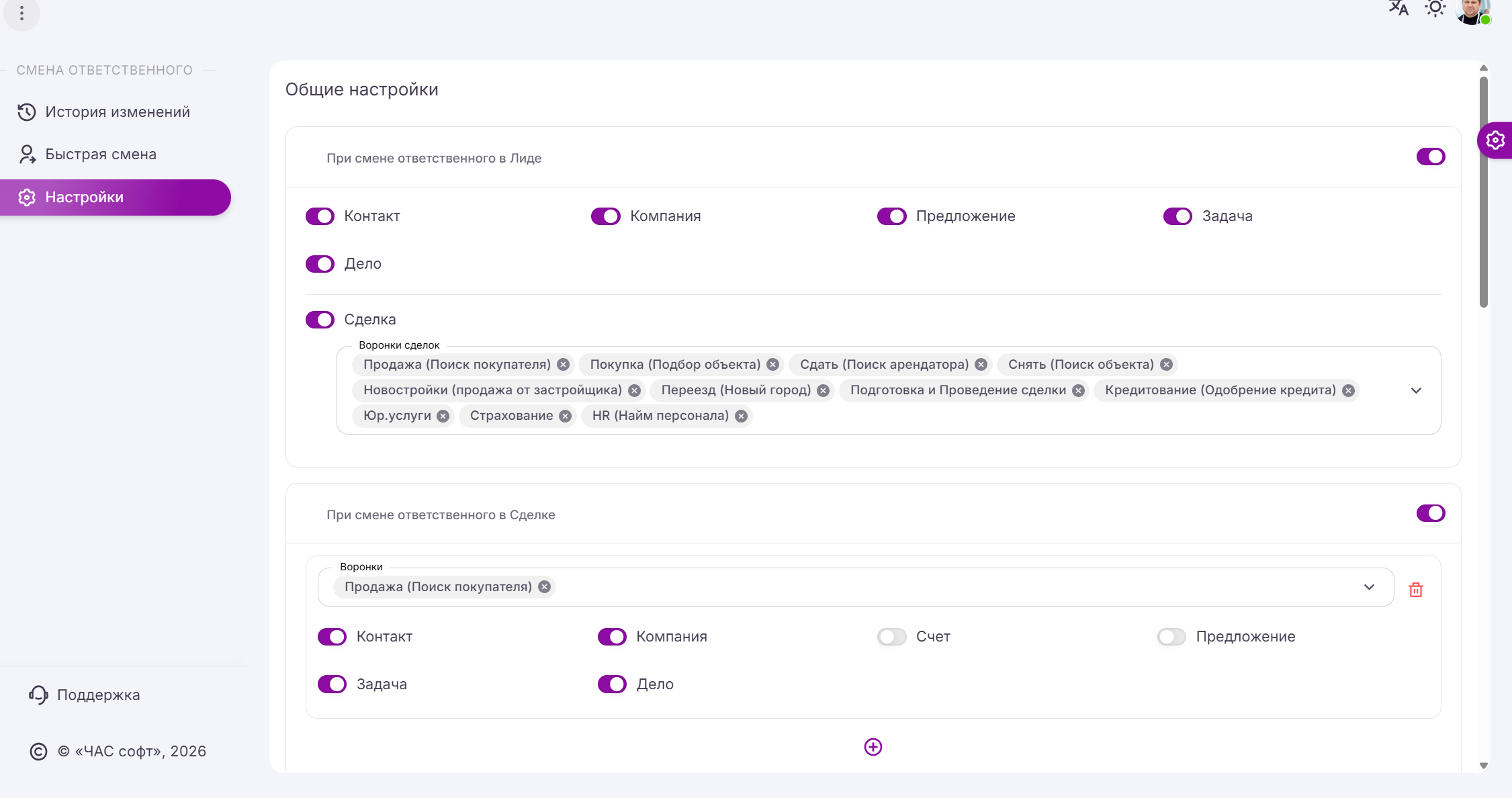Turn off При смене ответственного в Сделке

(x=1430, y=513)
